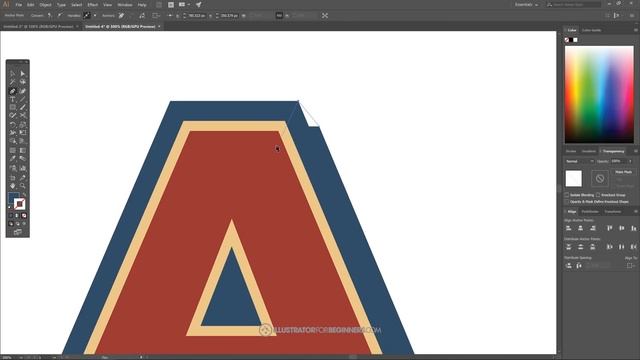The width and height of the screenshot is (640, 360).
Task: Select the Rectangle tool
Action: click(x=13, y=107)
